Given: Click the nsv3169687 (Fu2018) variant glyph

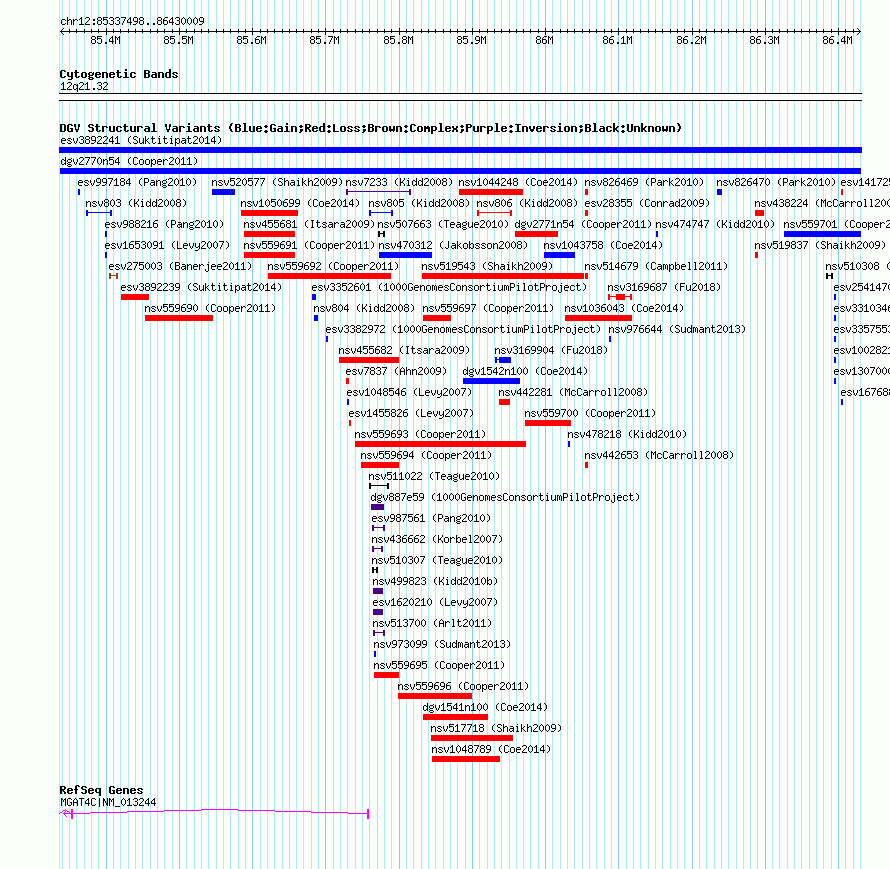Looking at the screenshot, I should click(620, 297).
